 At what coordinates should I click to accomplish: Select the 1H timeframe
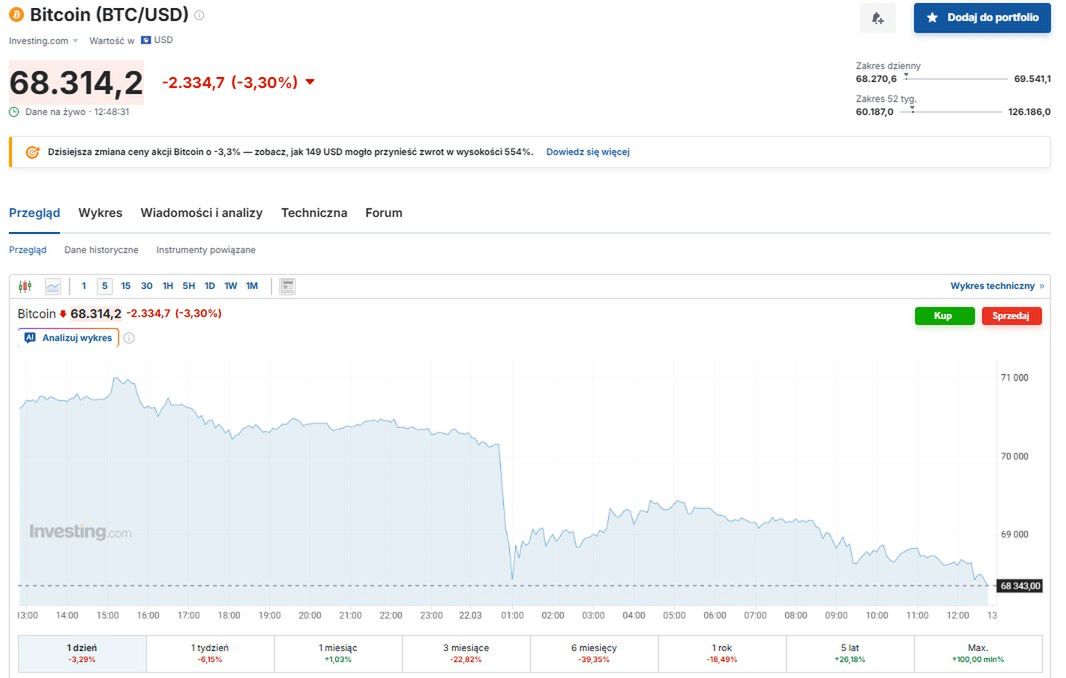(167, 285)
